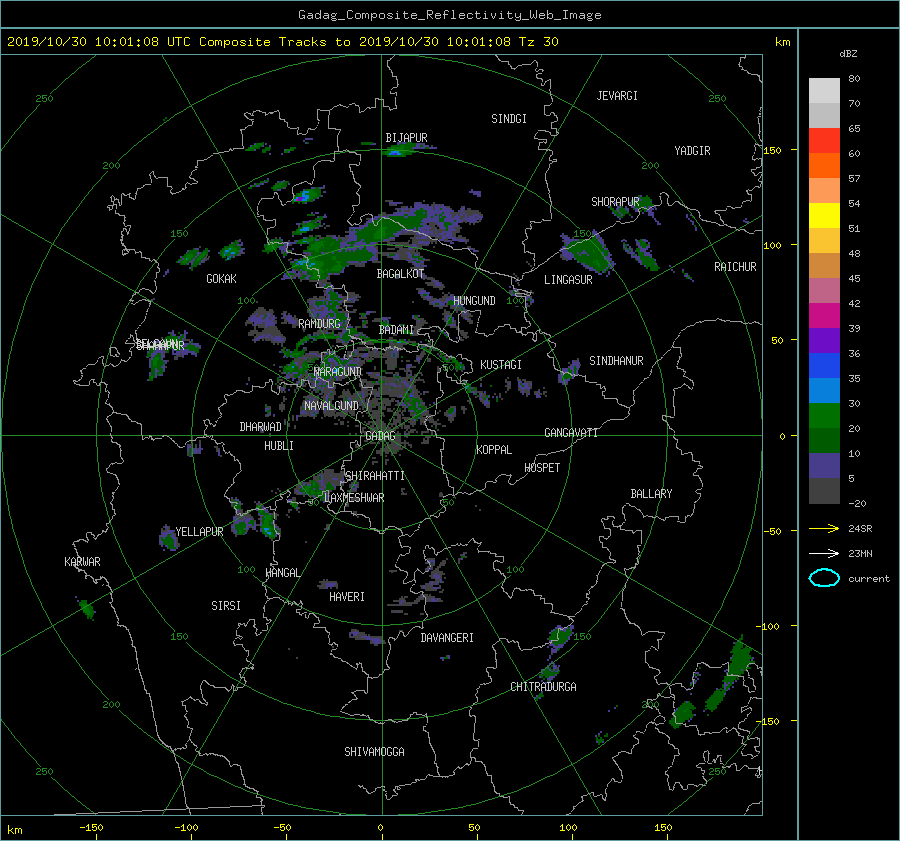Image resolution: width=900 pixels, height=841 pixels.
Task: Click the RAICHUR city label
Action: click(735, 267)
